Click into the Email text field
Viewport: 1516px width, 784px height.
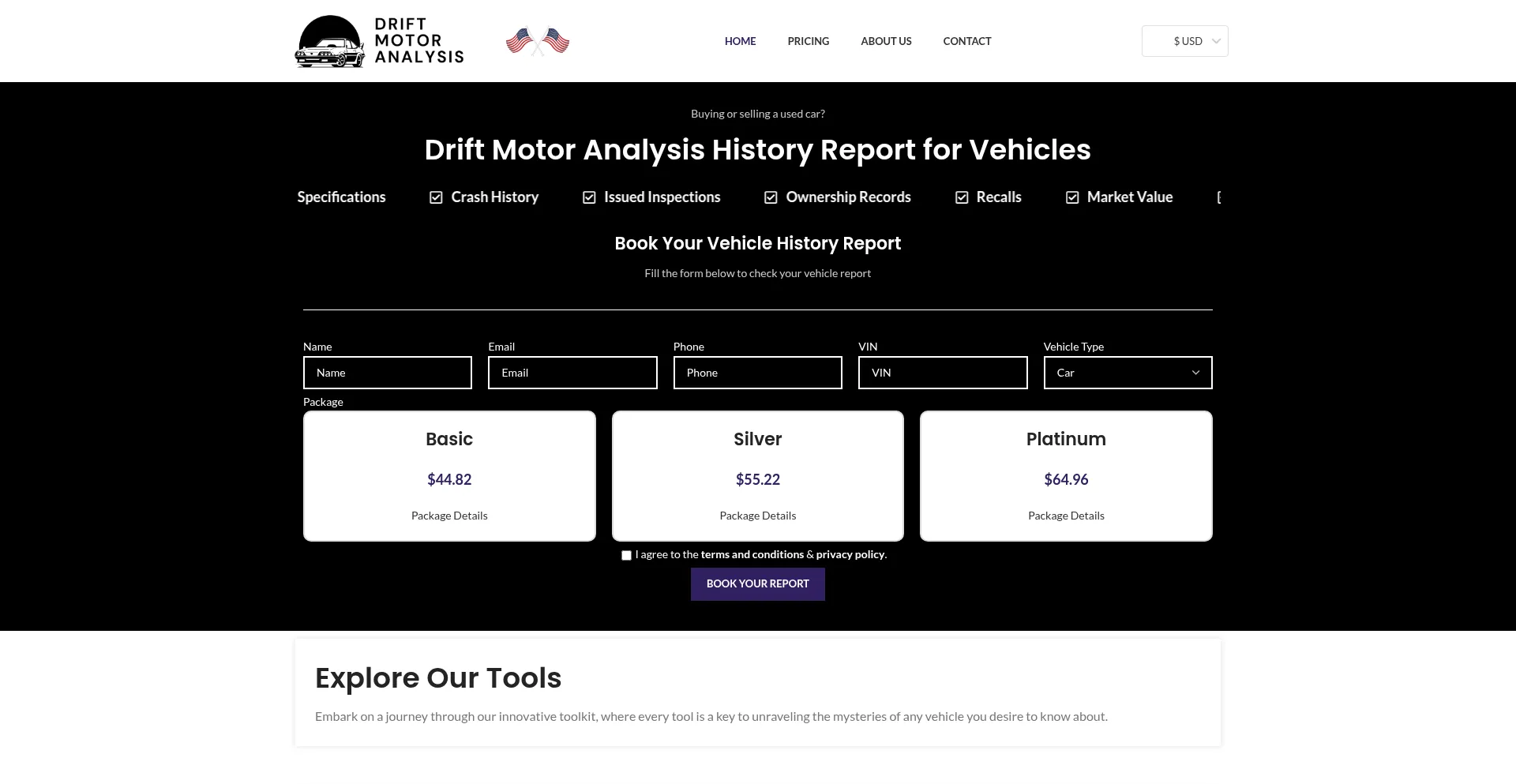[x=572, y=373]
